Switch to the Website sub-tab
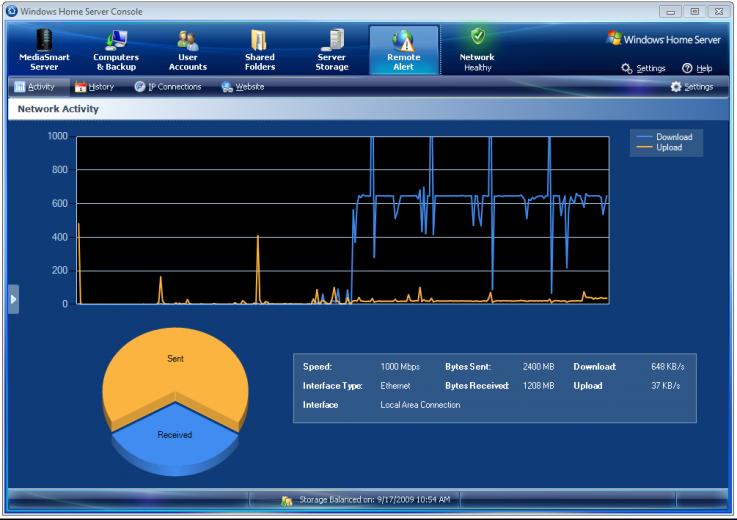The width and height of the screenshot is (737, 520). coord(243,87)
